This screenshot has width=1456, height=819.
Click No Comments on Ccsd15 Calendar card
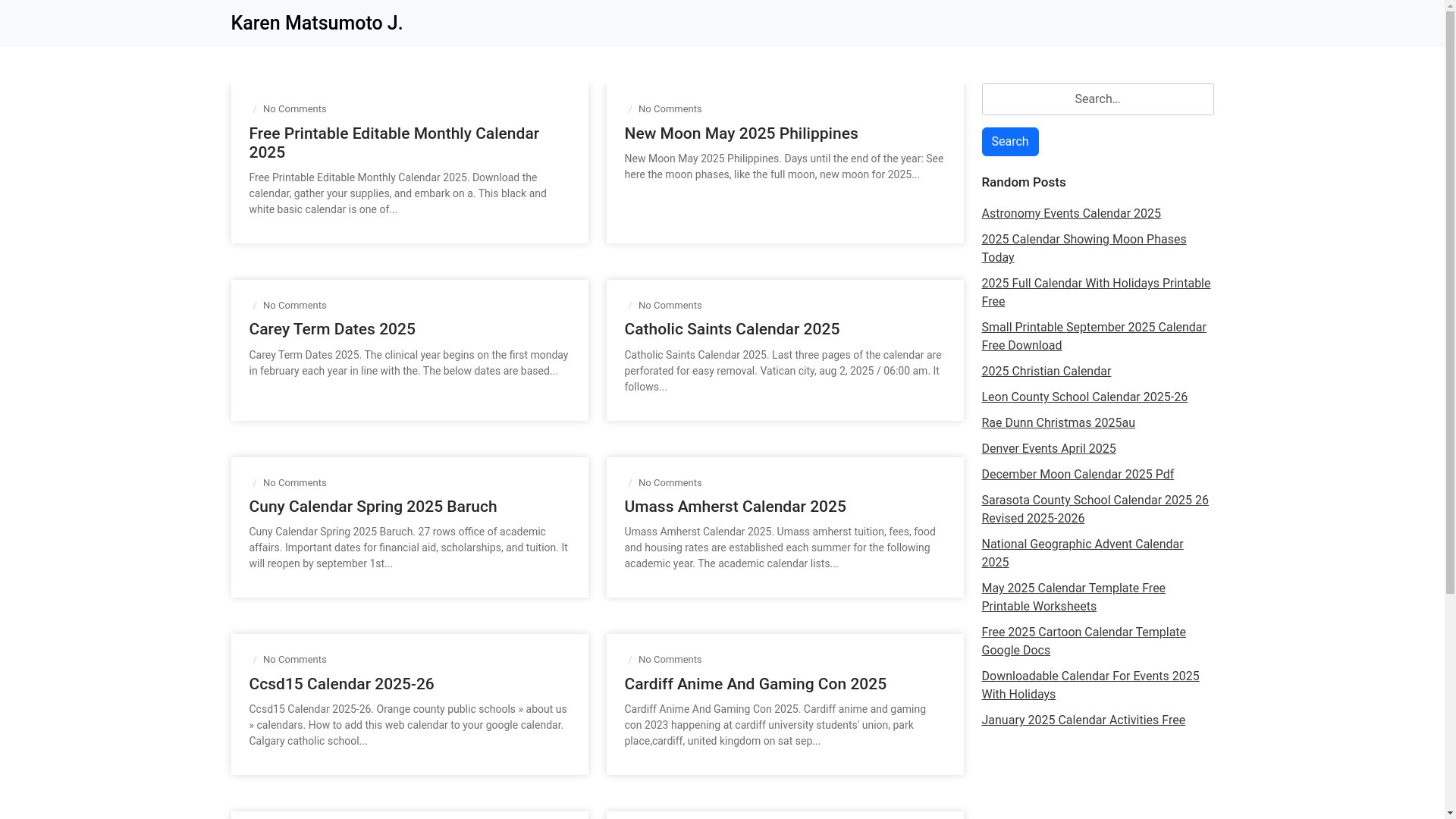[x=294, y=660]
